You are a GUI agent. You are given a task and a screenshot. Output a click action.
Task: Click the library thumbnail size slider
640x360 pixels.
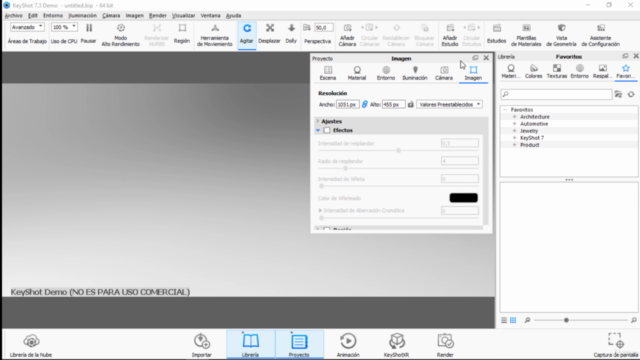point(580,320)
